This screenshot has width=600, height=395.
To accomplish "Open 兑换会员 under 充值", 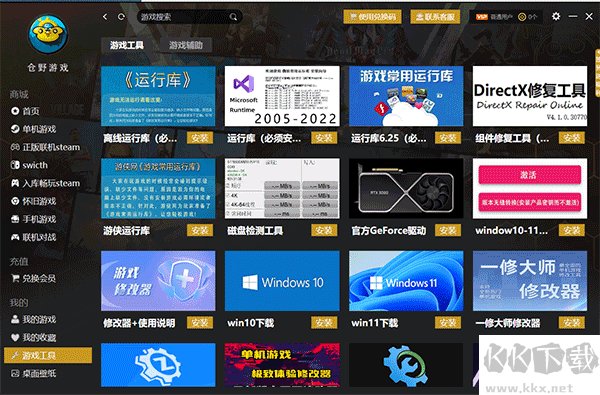I will pos(33,278).
